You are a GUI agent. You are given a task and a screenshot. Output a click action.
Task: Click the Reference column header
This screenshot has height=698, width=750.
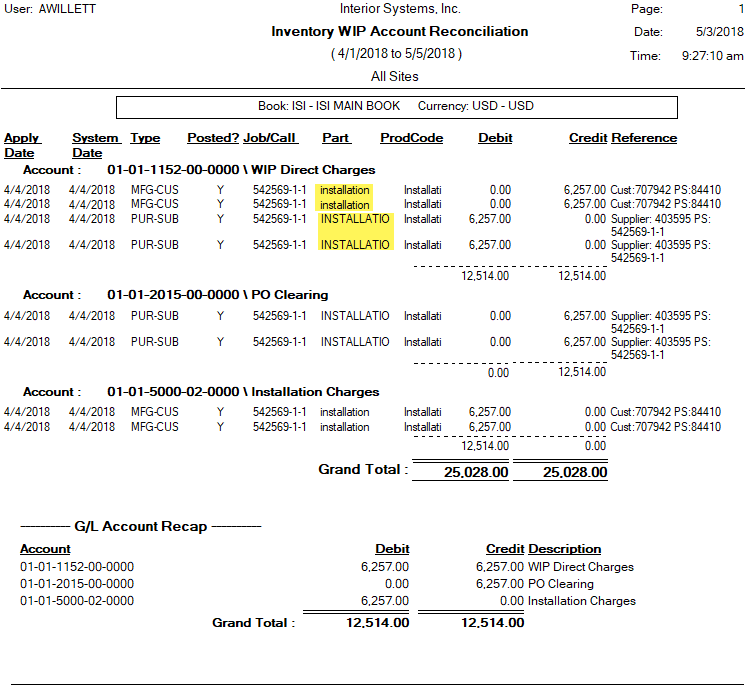pos(644,138)
